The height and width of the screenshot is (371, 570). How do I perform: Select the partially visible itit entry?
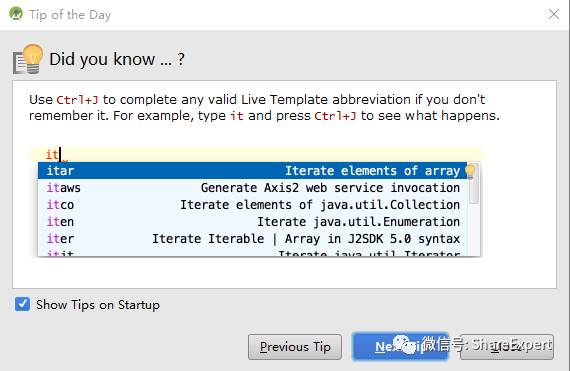coord(252,252)
